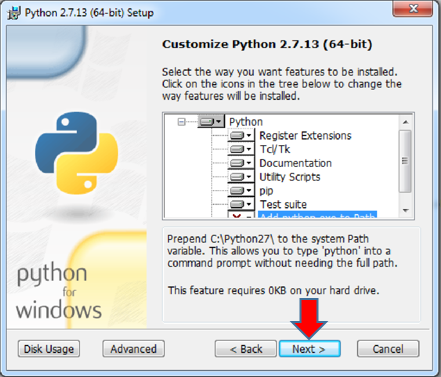441x377 pixels.
Task: Open Test suite feature drive icon dropdown
Action: click(x=241, y=204)
